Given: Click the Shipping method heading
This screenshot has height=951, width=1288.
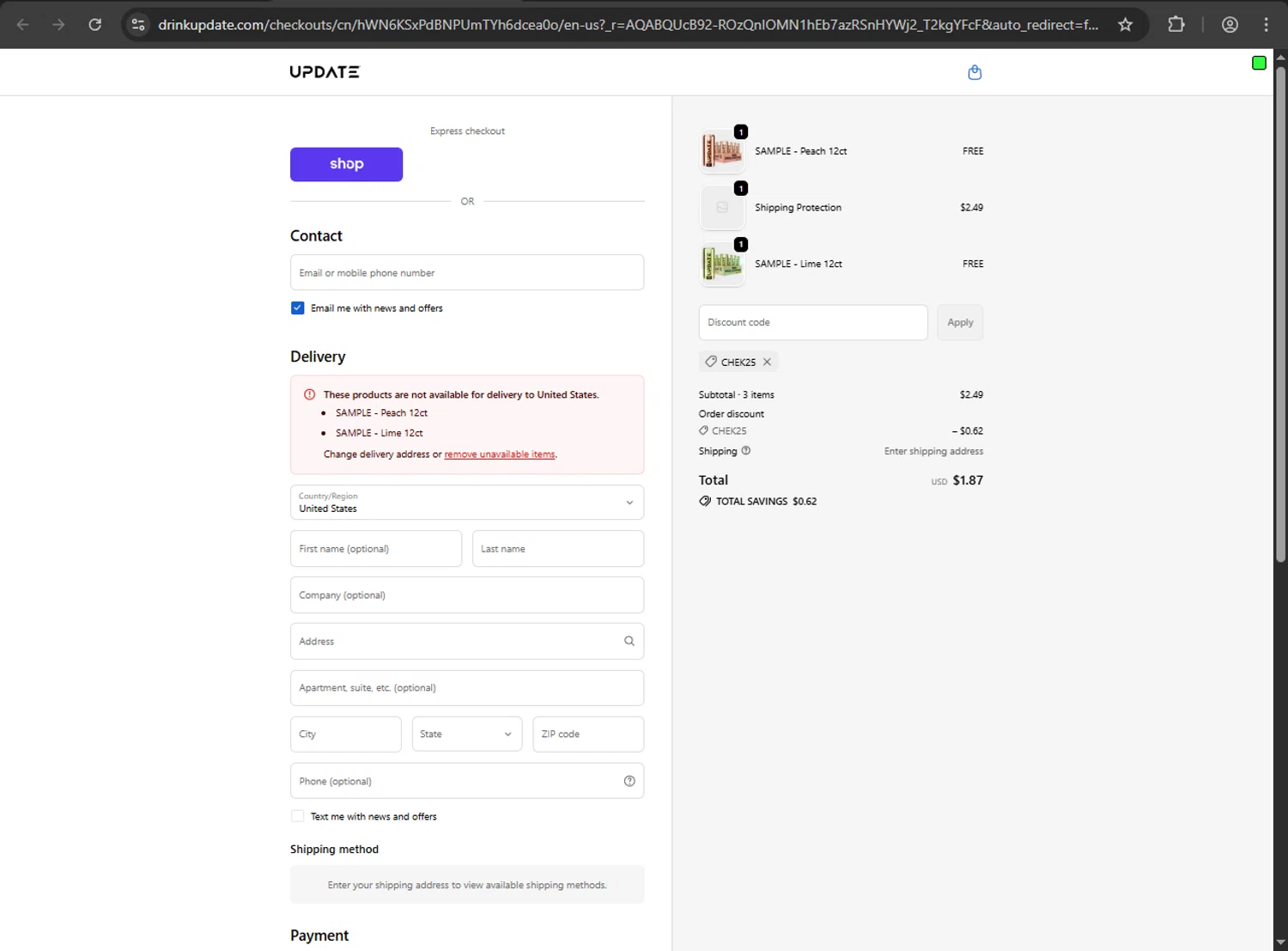Looking at the screenshot, I should pos(334,850).
